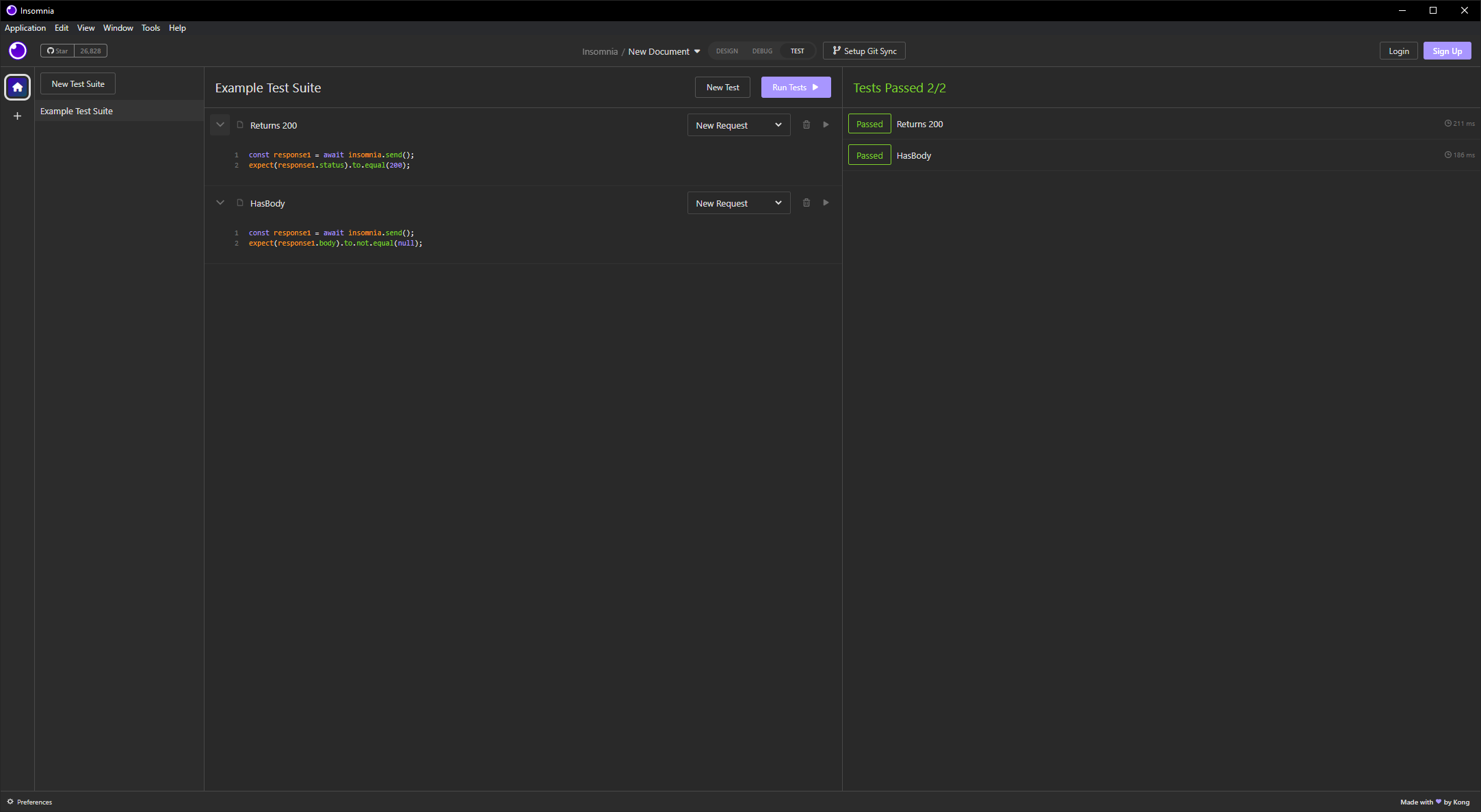Run the Returns 200 test individually
This screenshot has height=812, width=1481.
tap(826, 125)
